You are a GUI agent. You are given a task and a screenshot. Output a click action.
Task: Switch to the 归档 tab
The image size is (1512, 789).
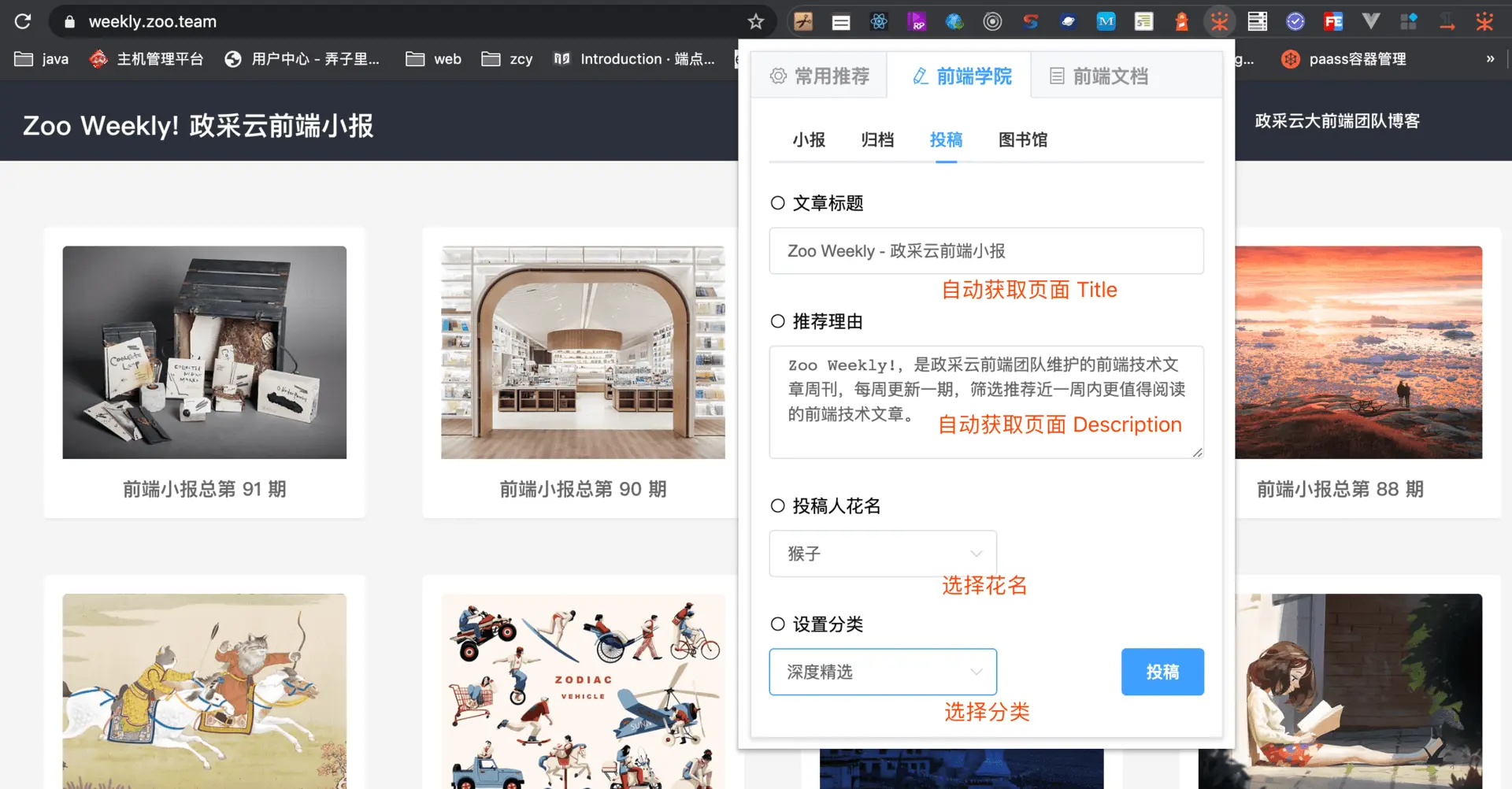pos(876,140)
